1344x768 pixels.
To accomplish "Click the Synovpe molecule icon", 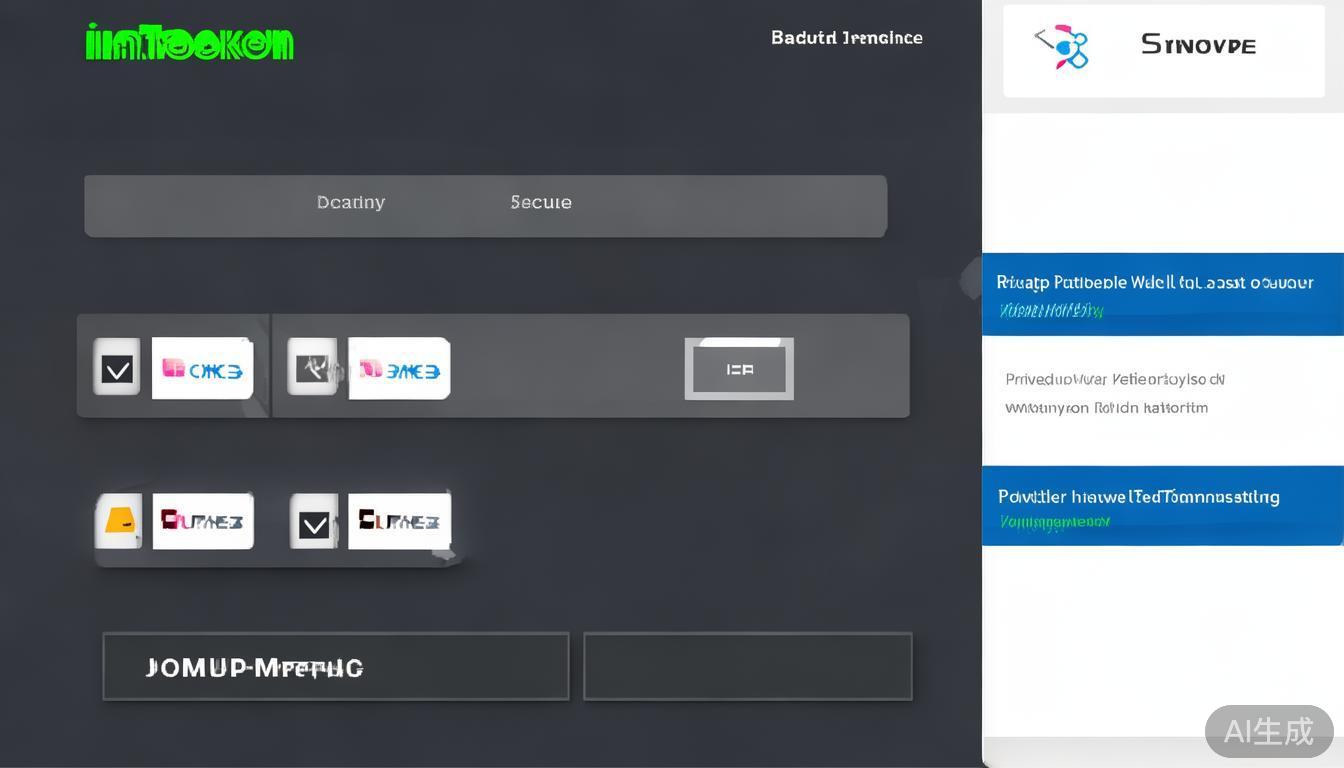I will (x=1062, y=47).
